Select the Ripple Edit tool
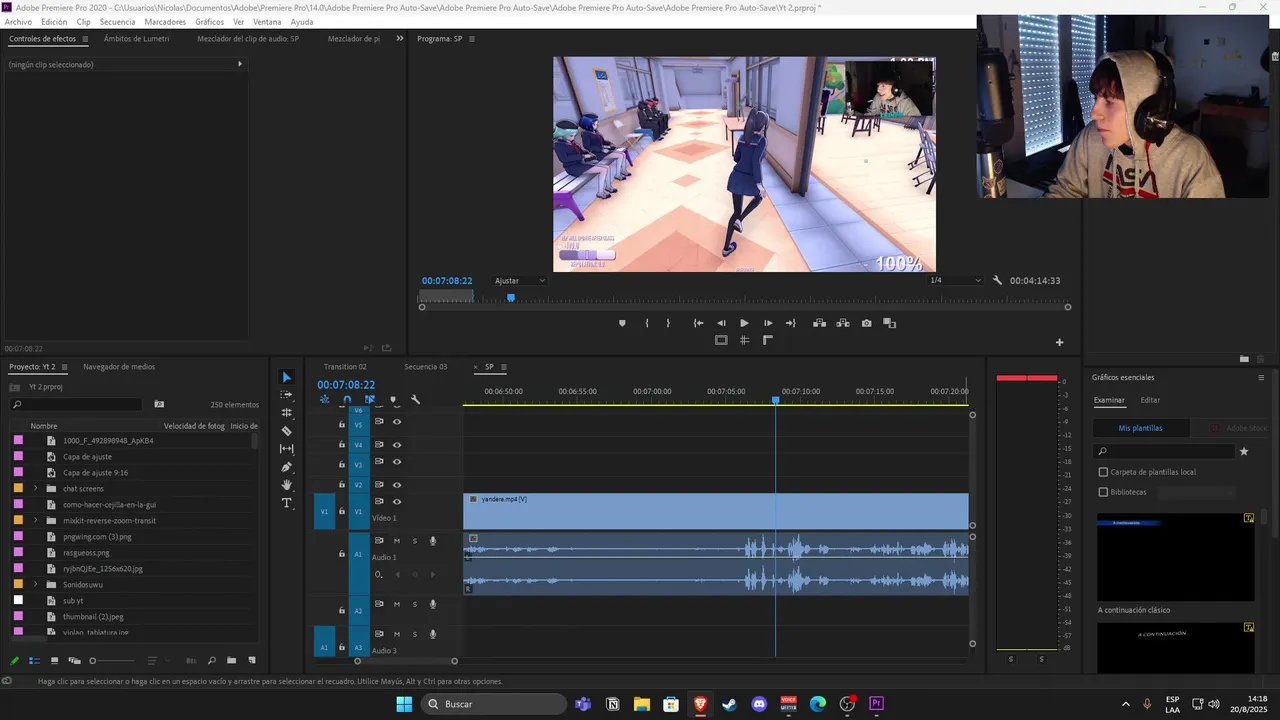Image resolution: width=1280 pixels, height=720 pixels. [287, 413]
